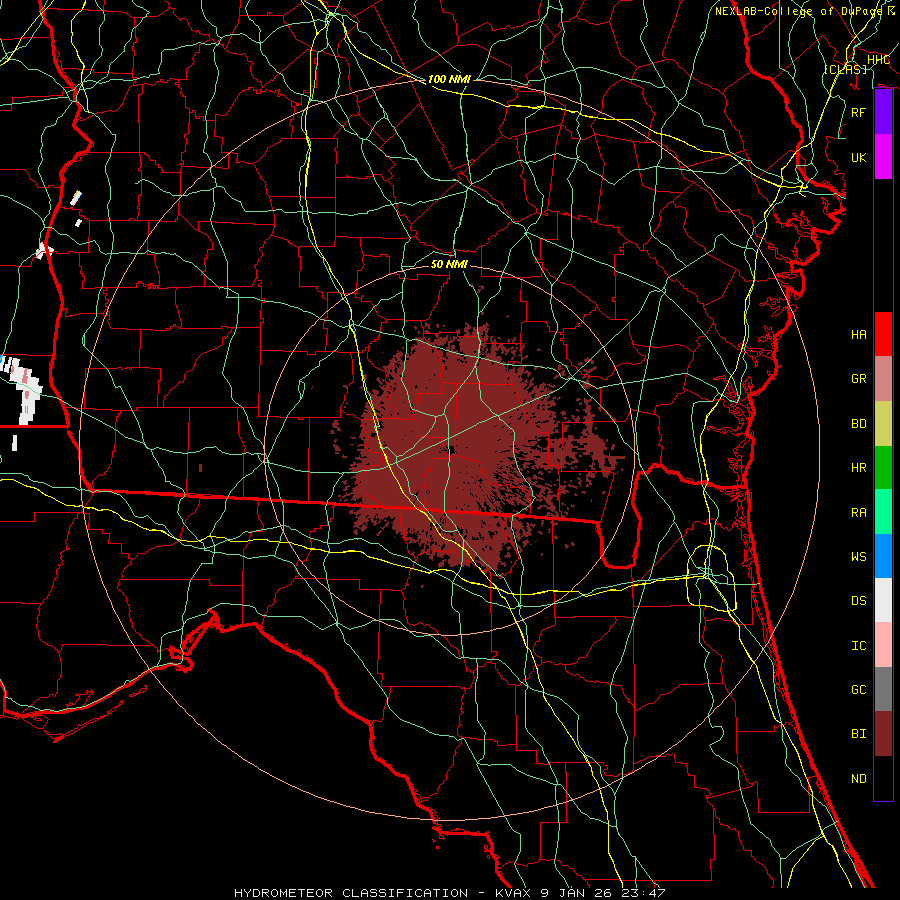Click the "HA" legend label

[x=859, y=334]
